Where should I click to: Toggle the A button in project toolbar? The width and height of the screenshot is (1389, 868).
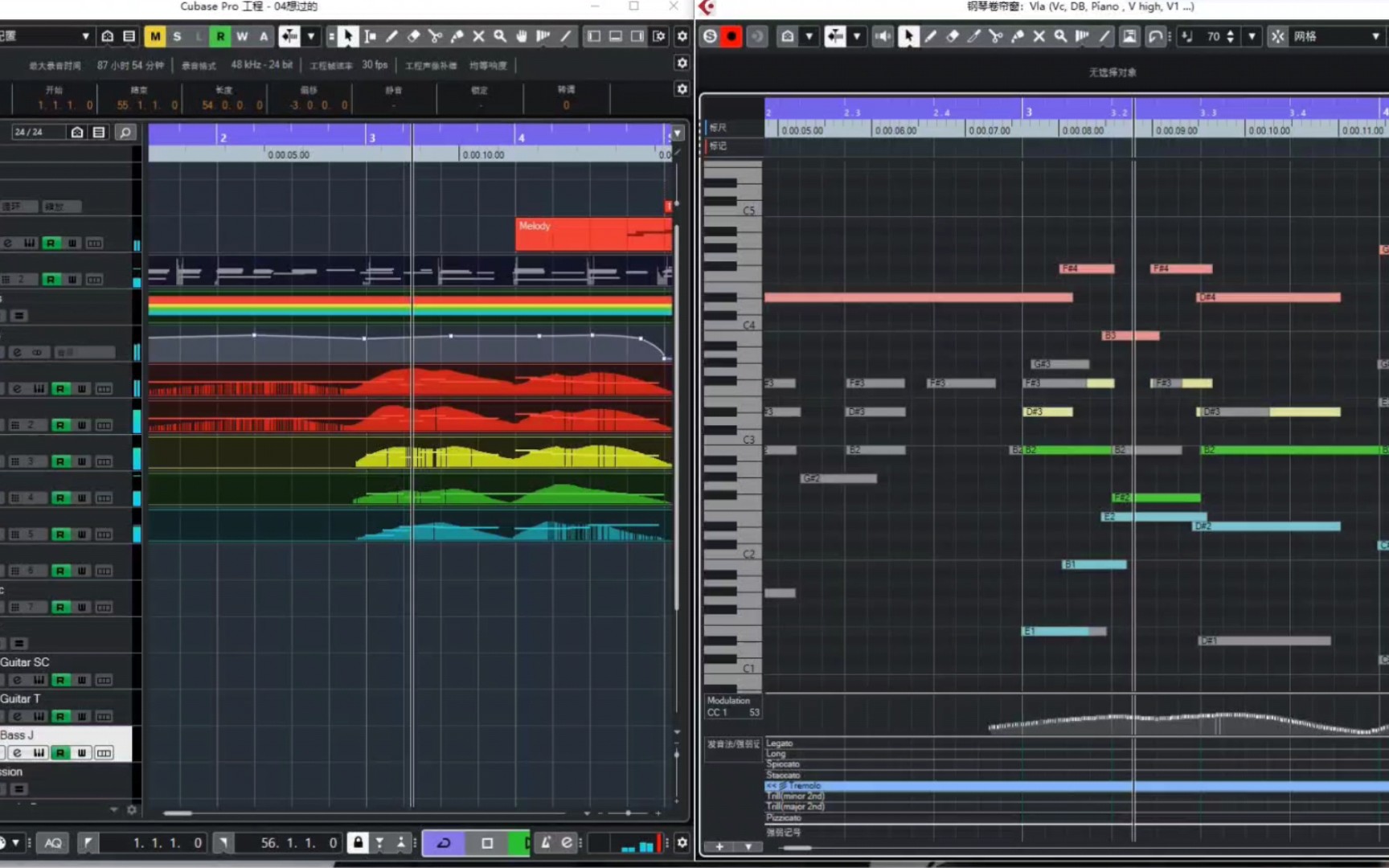(x=264, y=36)
